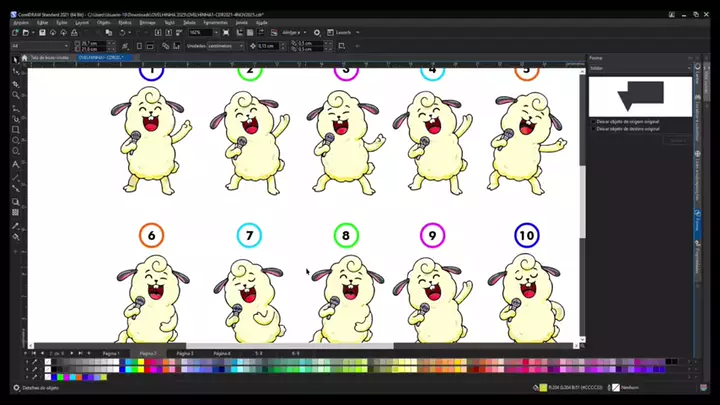
Task: Enable 'Deixar objeto de origem original' checkbox
Action: point(594,121)
